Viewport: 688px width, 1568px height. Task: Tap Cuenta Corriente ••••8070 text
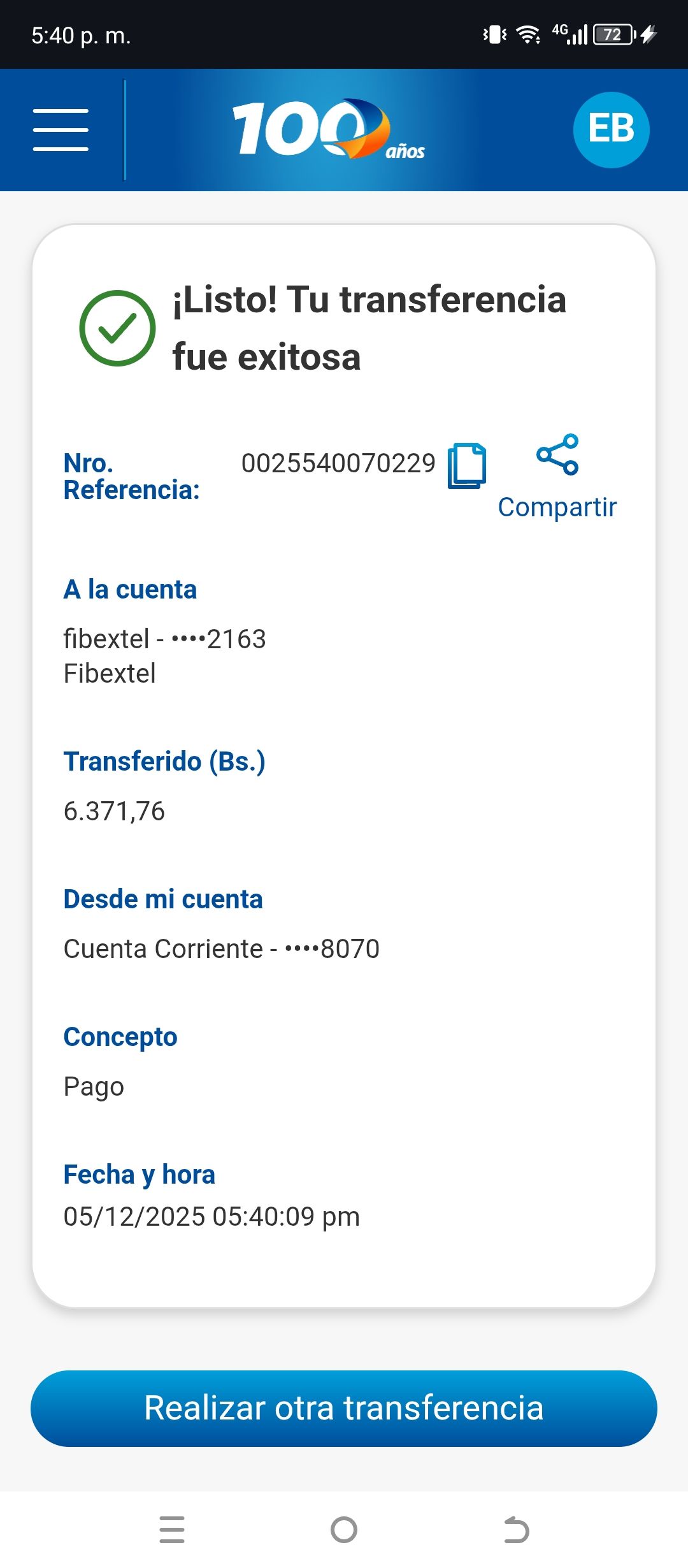pyautogui.click(x=222, y=949)
